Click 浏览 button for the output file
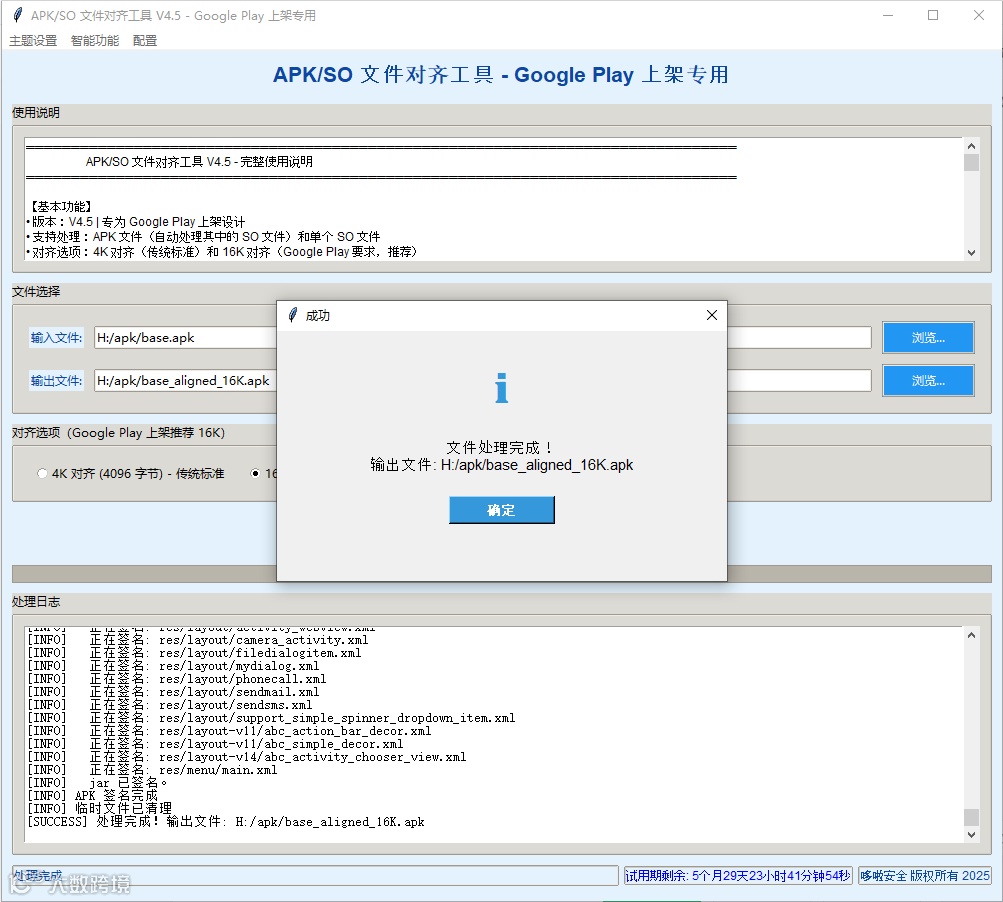Image resolution: width=1003 pixels, height=902 pixels. tap(928, 381)
